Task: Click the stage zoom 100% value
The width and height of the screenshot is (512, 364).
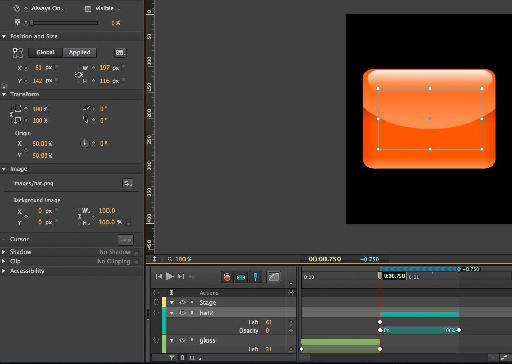Action: pos(183,259)
